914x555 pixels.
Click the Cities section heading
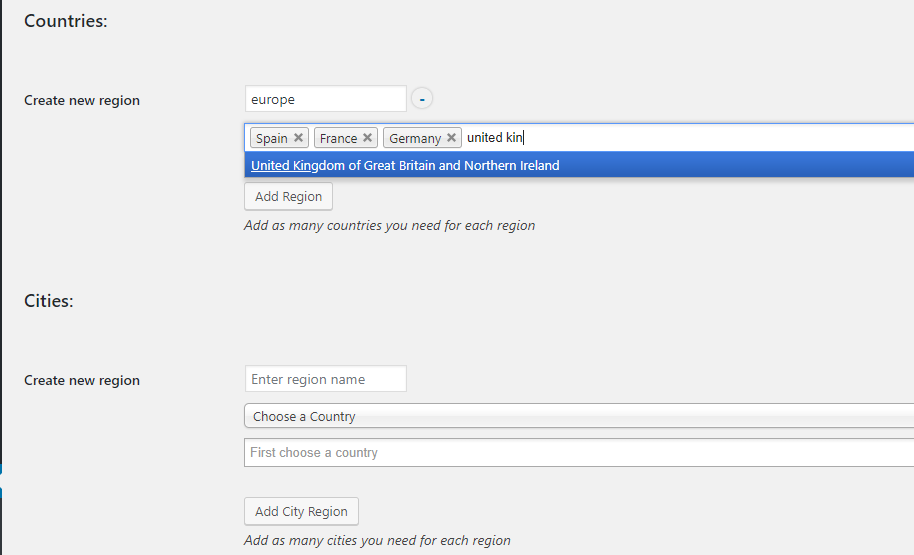tap(48, 300)
